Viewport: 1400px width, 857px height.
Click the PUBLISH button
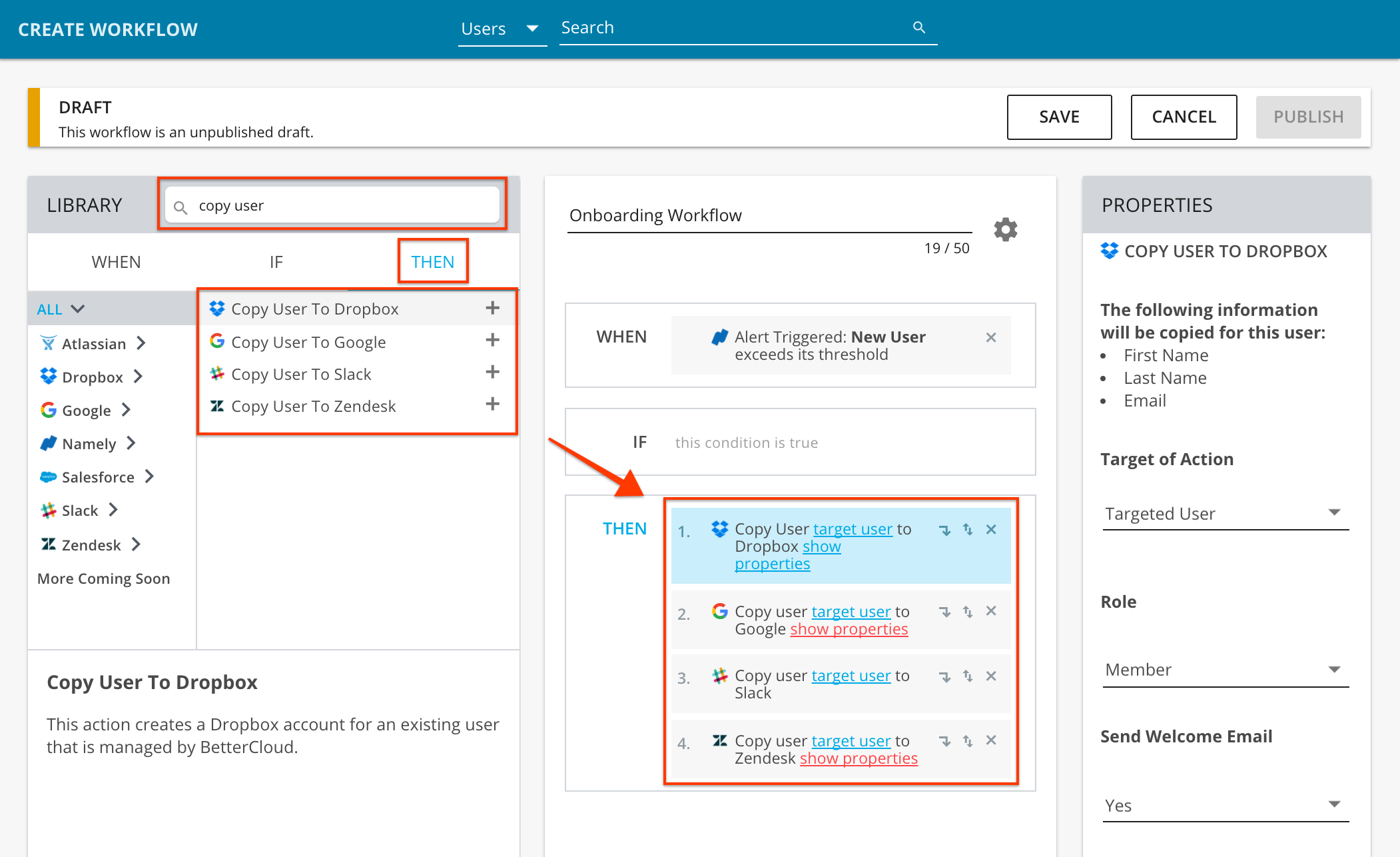(x=1308, y=117)
